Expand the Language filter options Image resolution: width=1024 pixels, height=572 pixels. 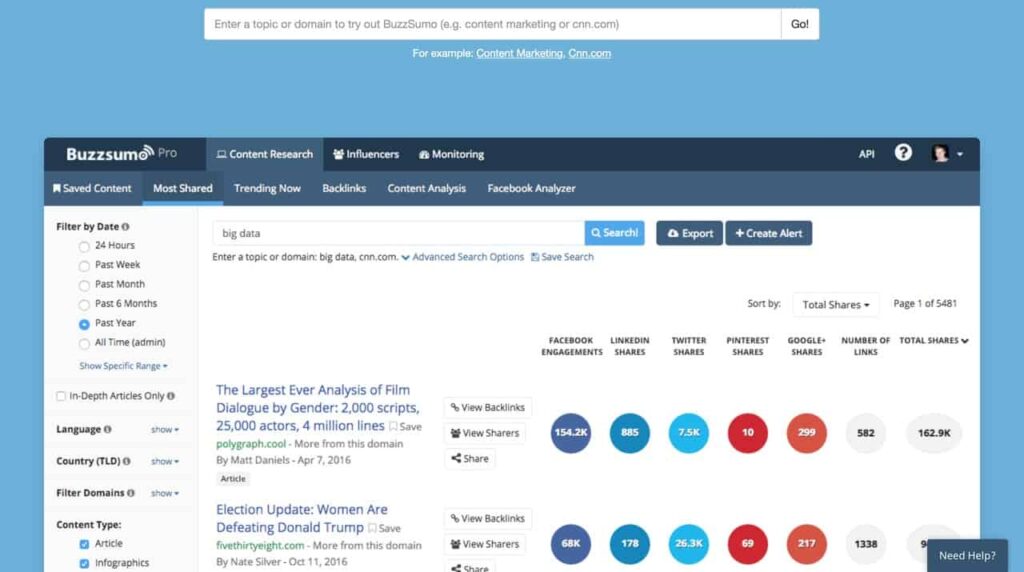click(164, 430)
